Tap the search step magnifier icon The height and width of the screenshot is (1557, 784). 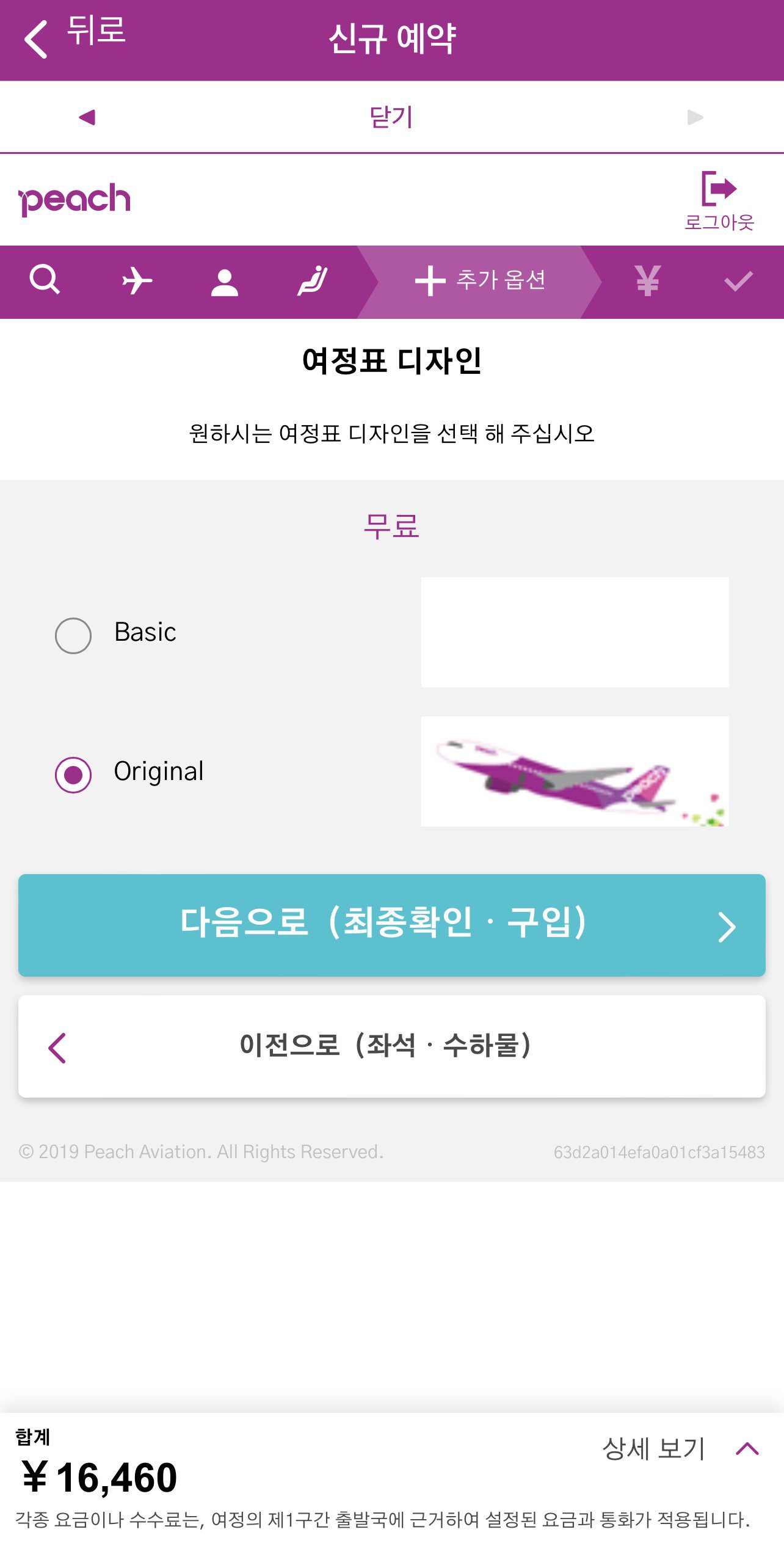45,280
